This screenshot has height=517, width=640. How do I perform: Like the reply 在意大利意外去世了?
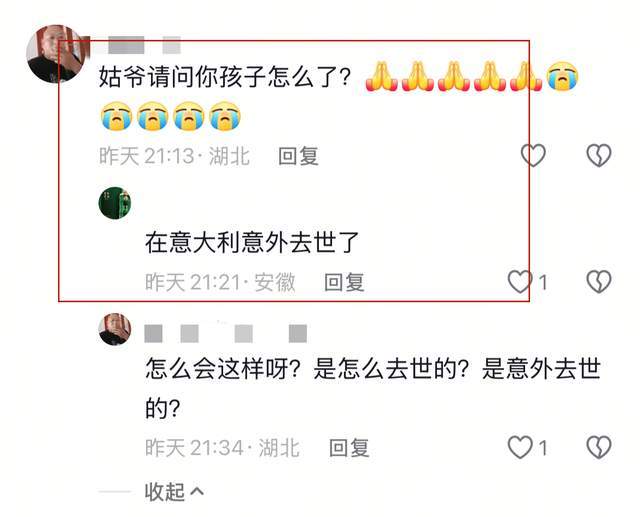520,282
